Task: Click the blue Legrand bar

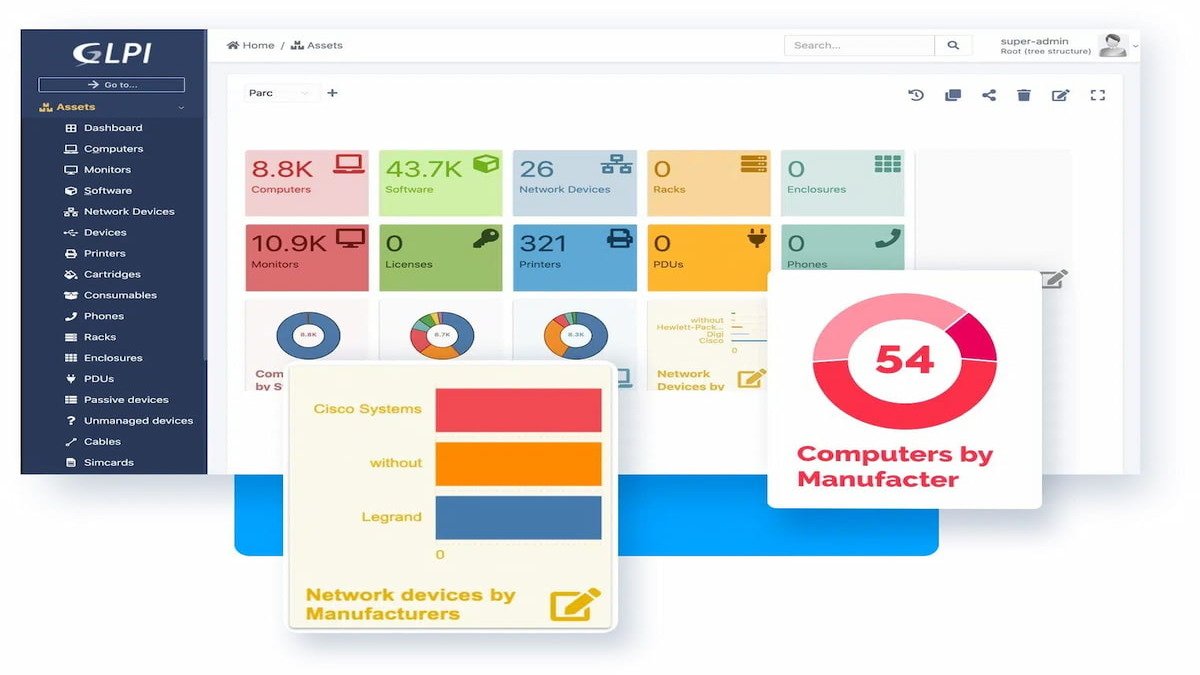Action: tap(518, 518)
